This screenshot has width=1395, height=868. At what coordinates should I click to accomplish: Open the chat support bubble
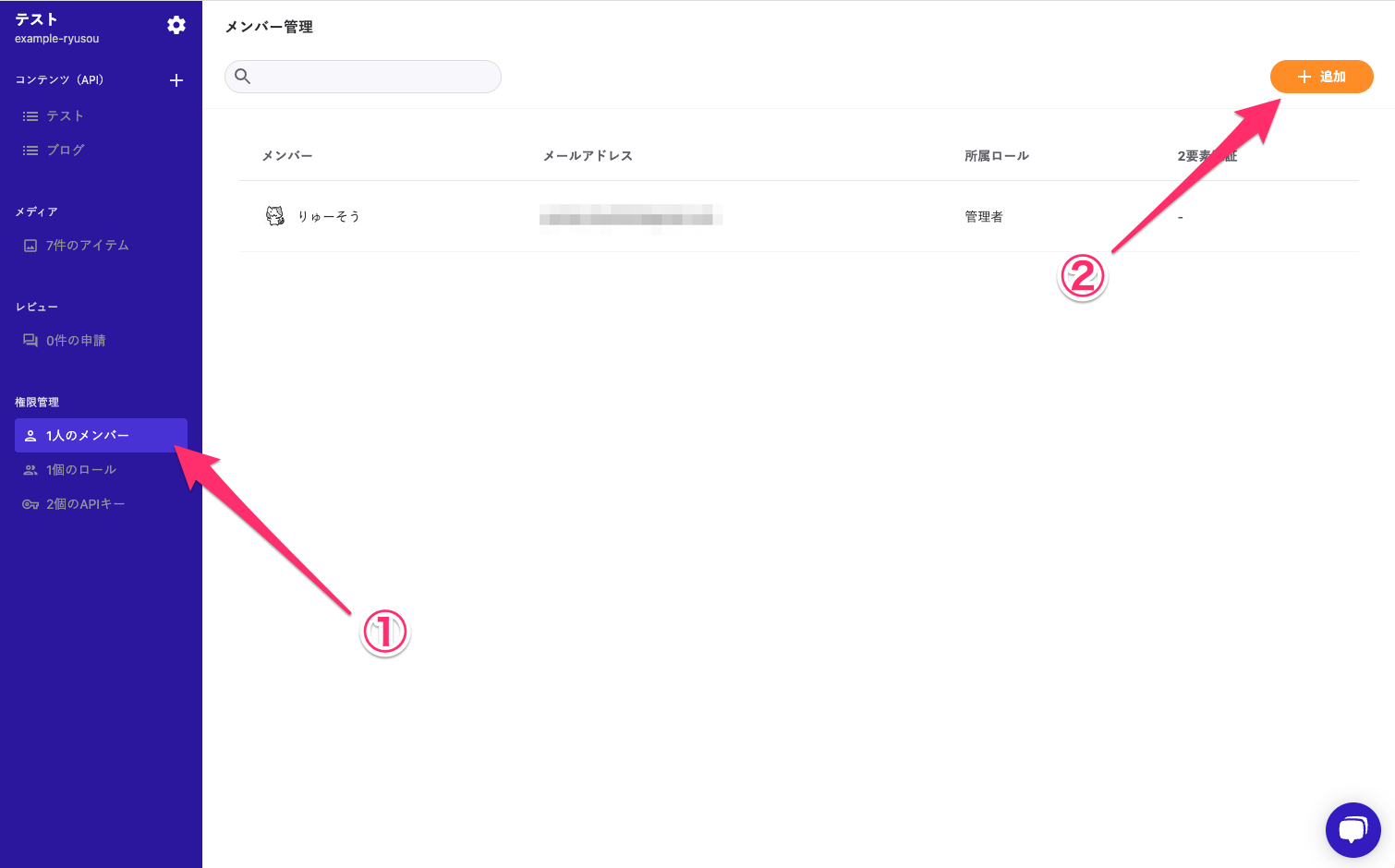point(1353,830)
